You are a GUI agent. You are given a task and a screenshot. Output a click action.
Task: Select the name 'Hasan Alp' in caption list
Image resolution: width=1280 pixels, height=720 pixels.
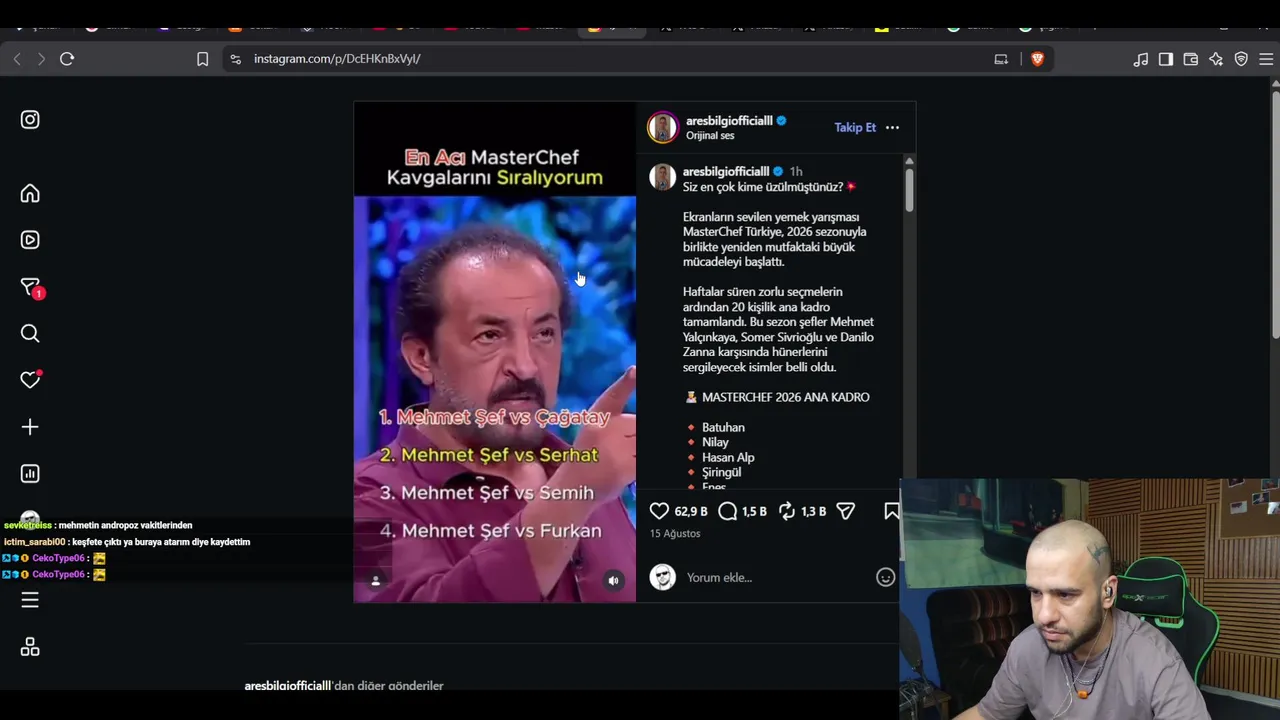pyautogui.click(x=728, y=457)
